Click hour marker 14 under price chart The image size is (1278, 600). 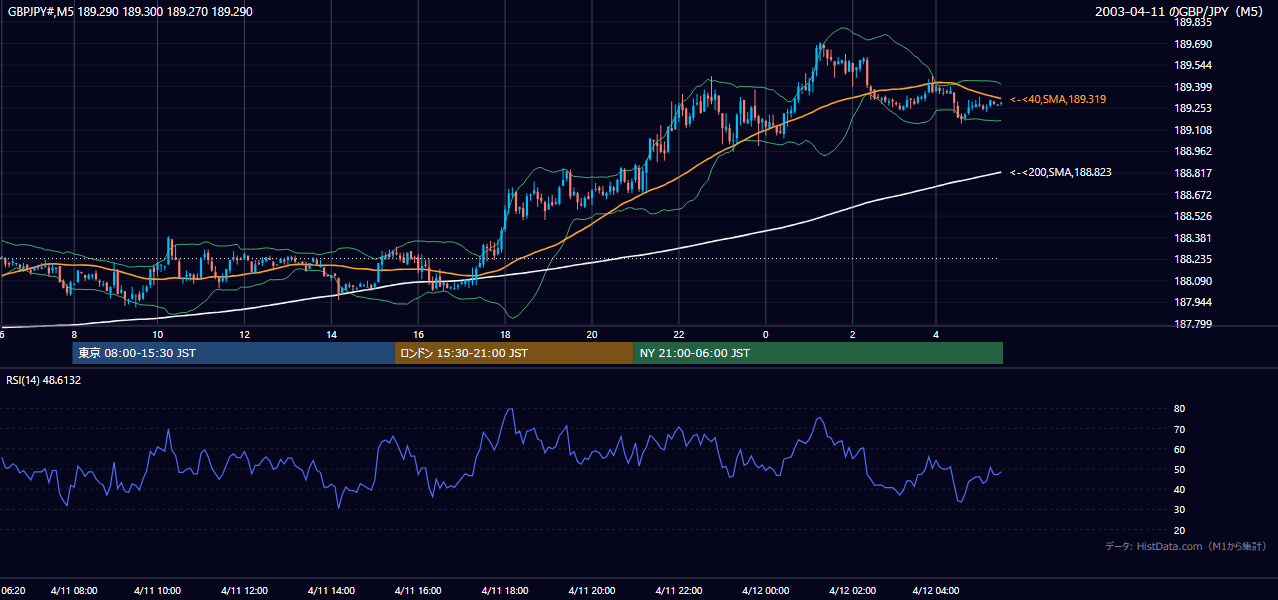331,334
